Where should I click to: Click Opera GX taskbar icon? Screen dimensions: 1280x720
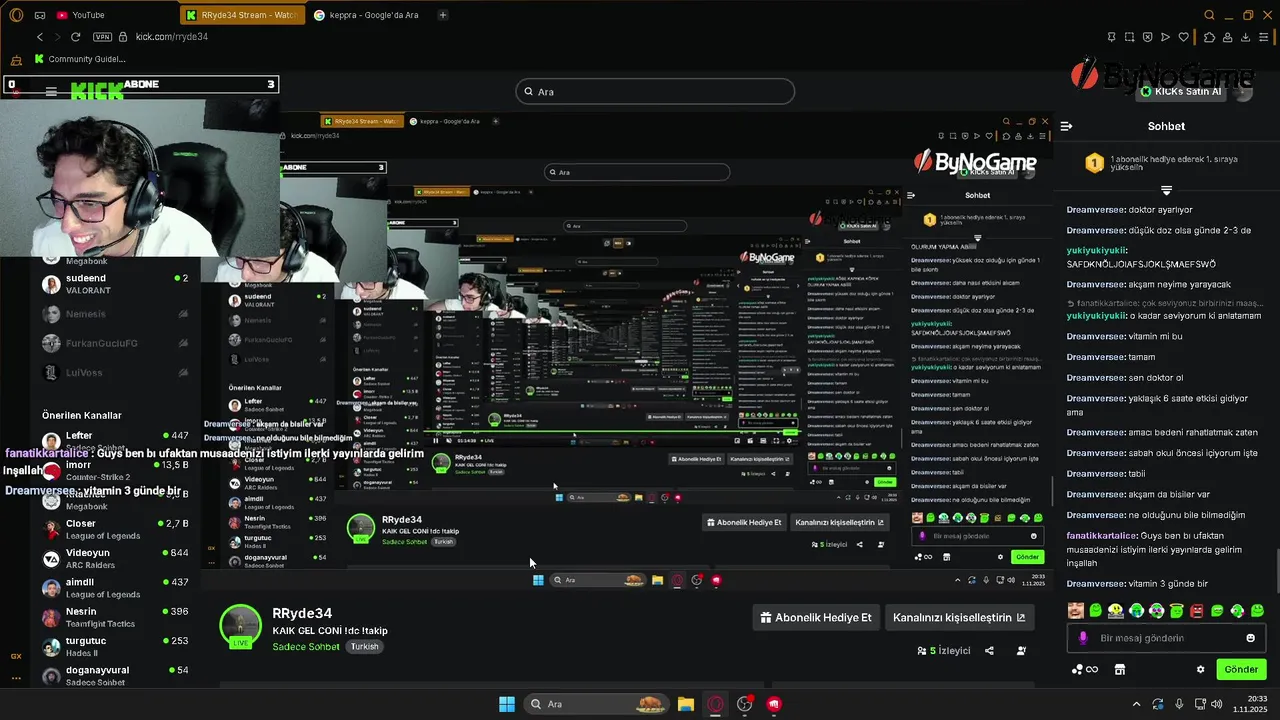(715, 704)
